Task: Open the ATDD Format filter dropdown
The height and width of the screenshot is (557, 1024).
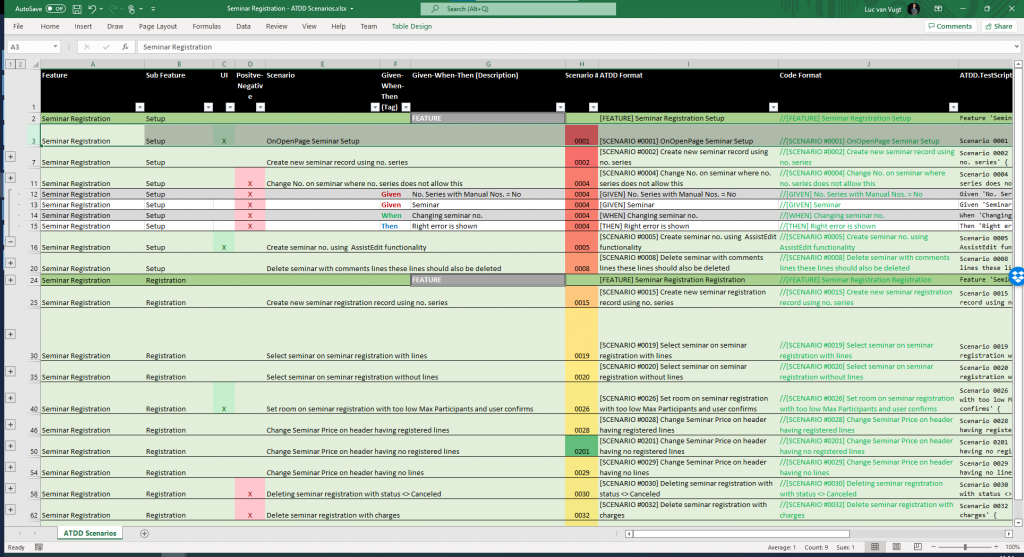Action: [x=773, y=107]
